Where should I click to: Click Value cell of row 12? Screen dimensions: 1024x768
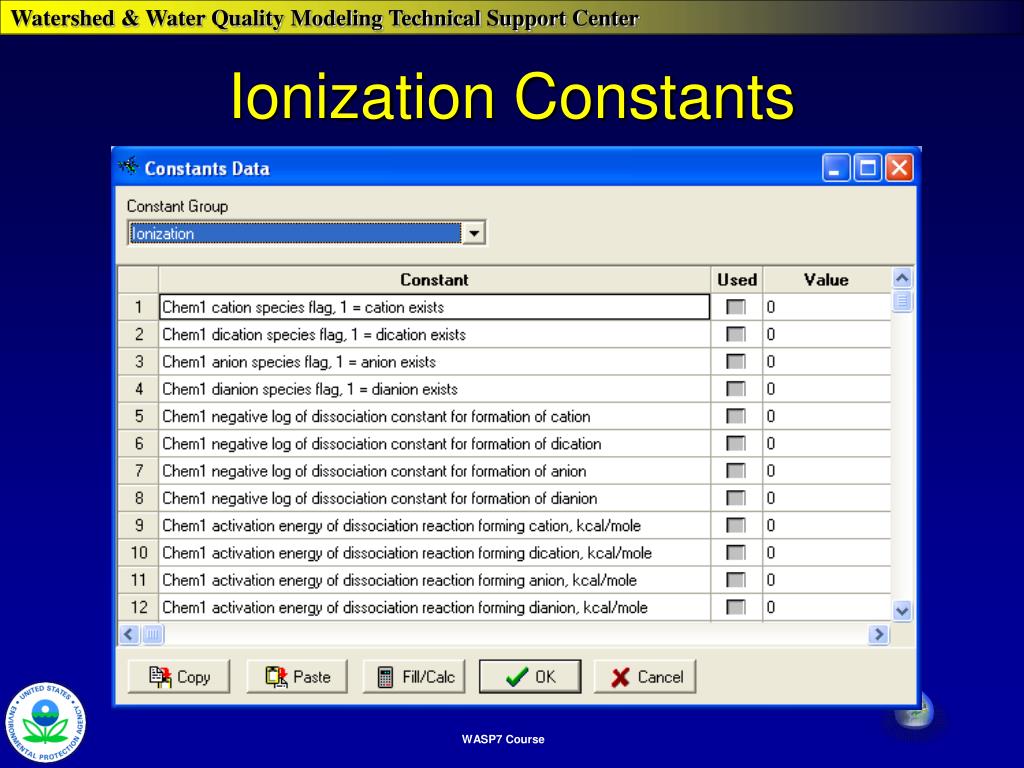[x=827, y=607]
